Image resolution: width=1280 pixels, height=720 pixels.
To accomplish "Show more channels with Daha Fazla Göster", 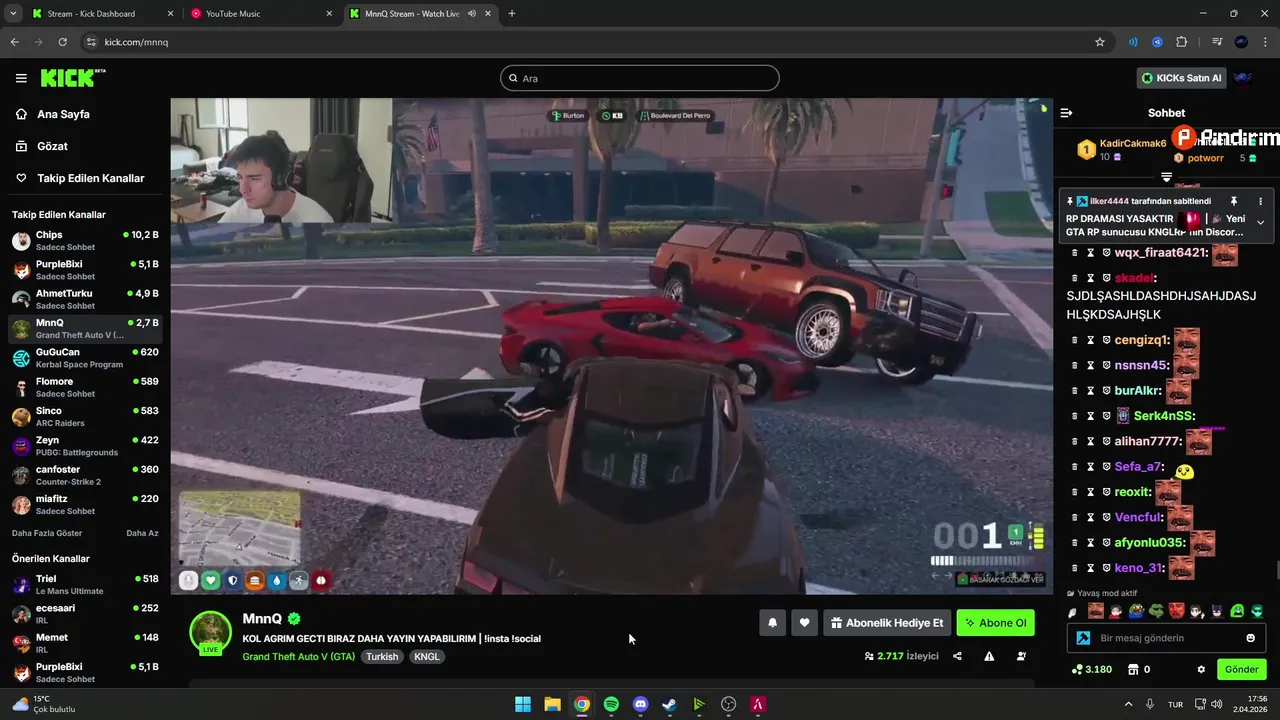I will point(47,533).
